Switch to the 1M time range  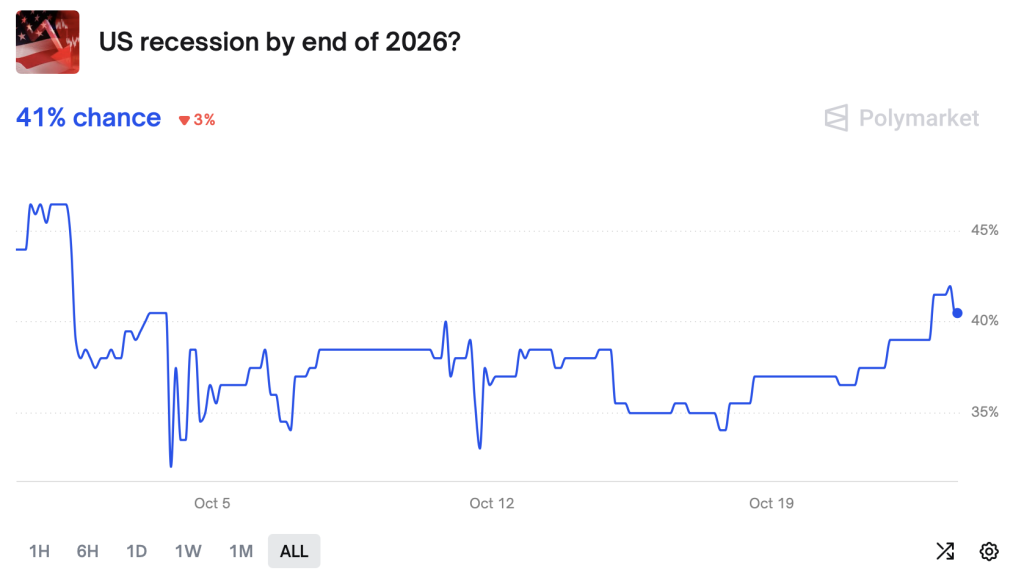241,551
